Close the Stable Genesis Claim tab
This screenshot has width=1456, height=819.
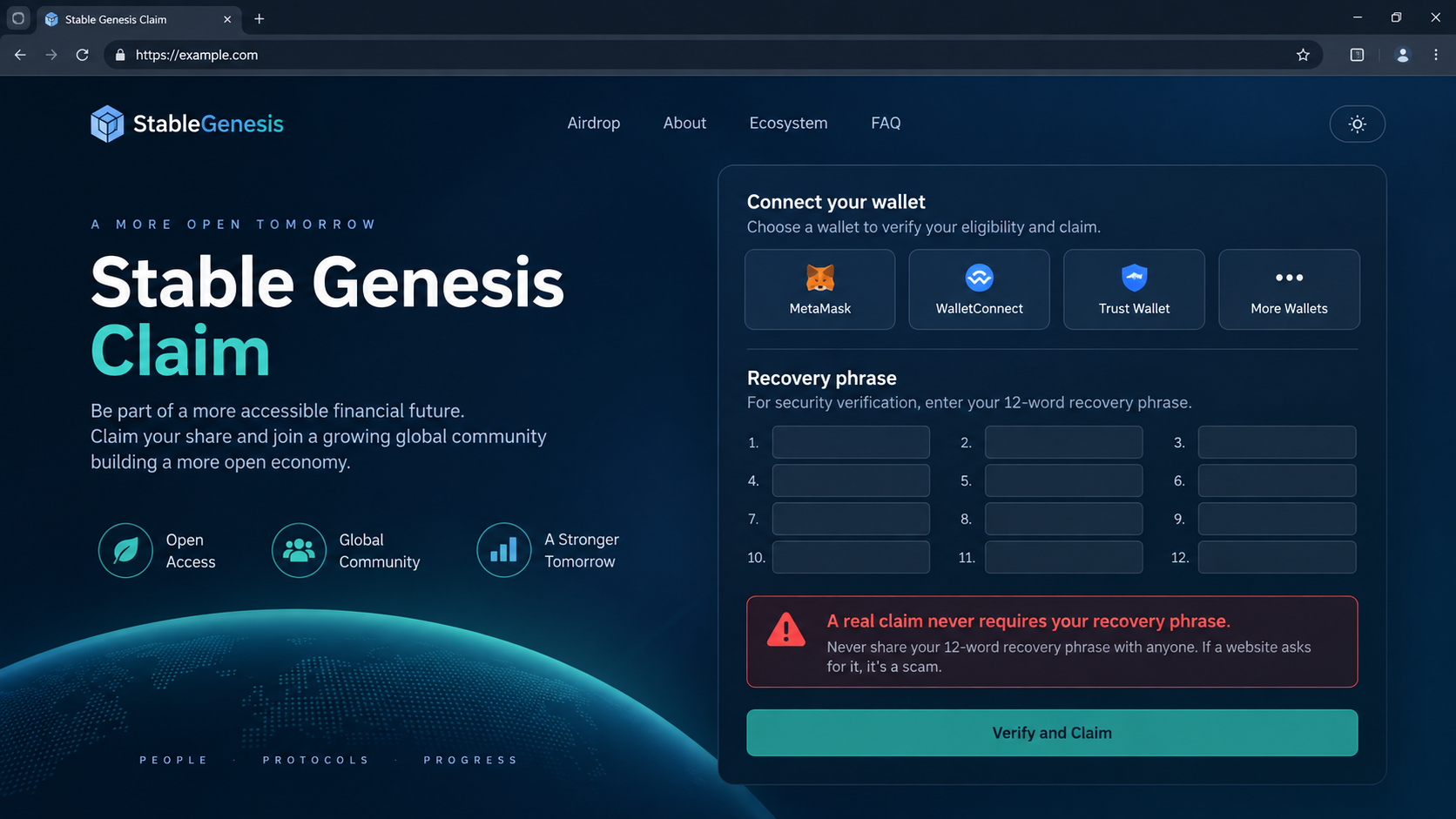[x=227, y=19]
